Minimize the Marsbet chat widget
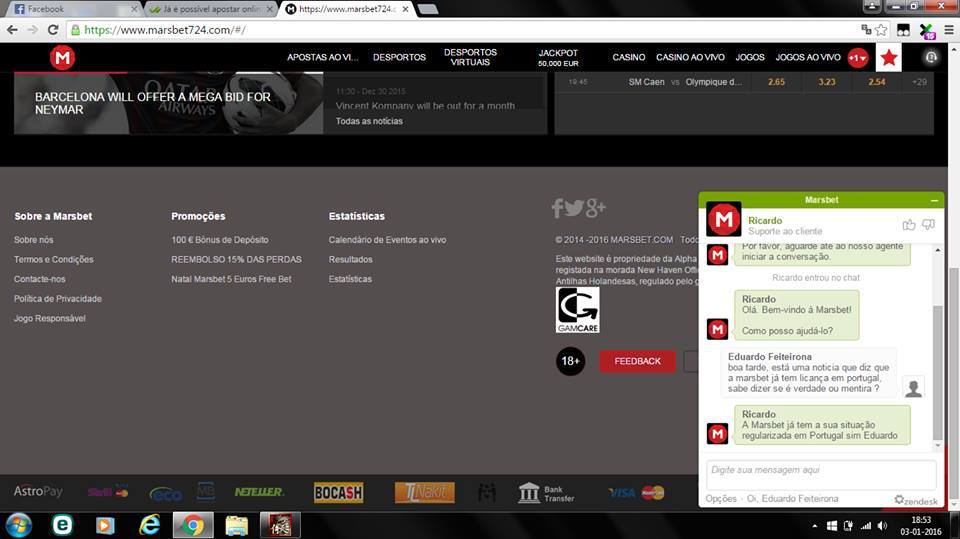This screenshot has width=960, height=539. point(934,200)
